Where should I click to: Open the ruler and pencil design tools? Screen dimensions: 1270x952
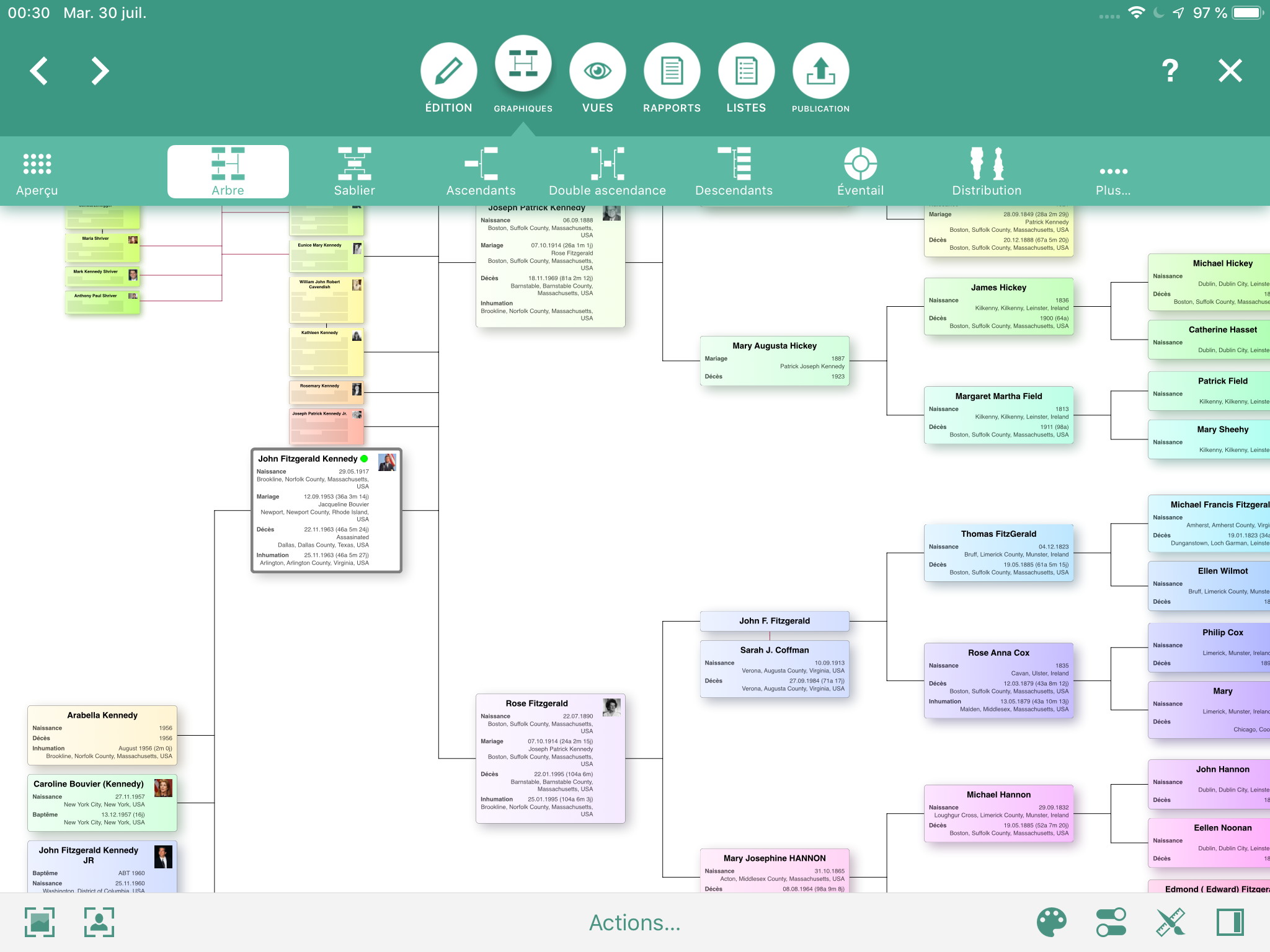coord(1170,922)
